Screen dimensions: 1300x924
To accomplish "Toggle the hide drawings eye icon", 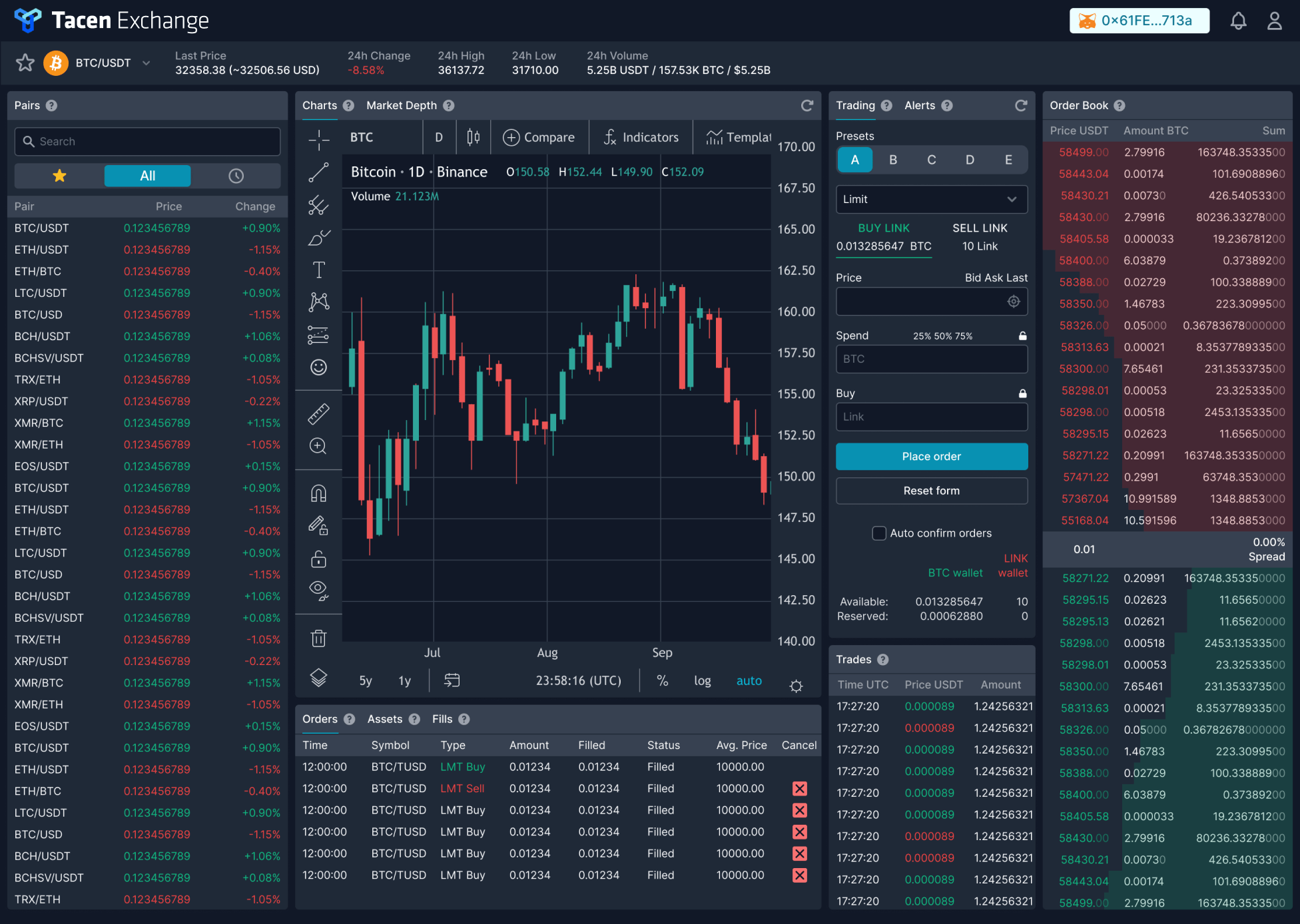I will click(x=318, y=590).
